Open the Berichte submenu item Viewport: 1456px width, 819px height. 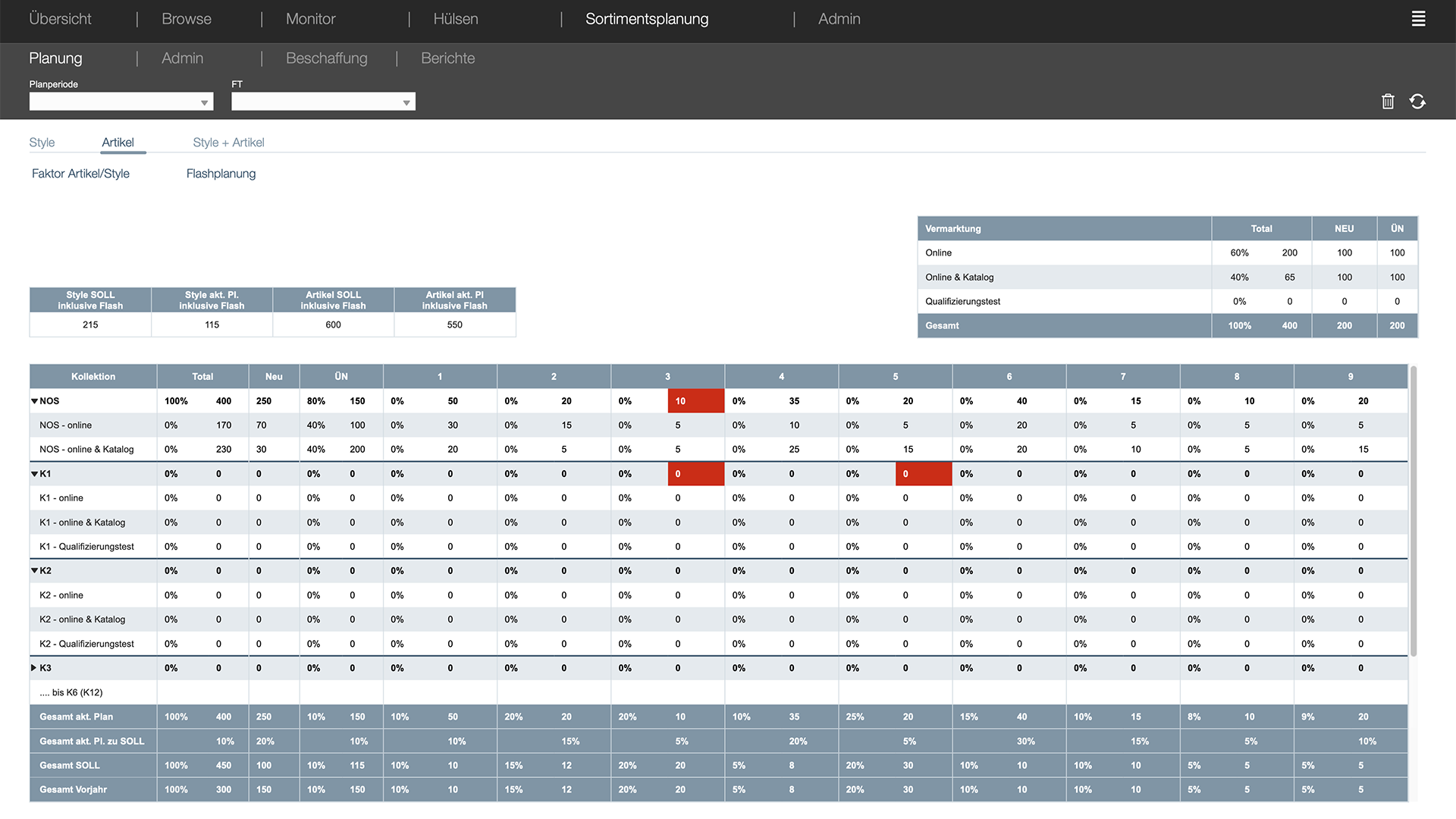pyautogui.click(x=447, y=58)
